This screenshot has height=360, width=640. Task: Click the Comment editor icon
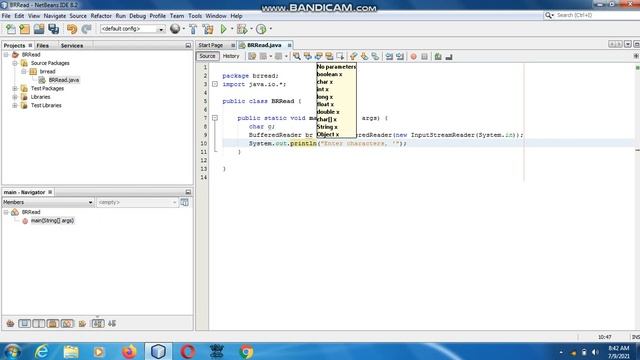pos(438,56)
